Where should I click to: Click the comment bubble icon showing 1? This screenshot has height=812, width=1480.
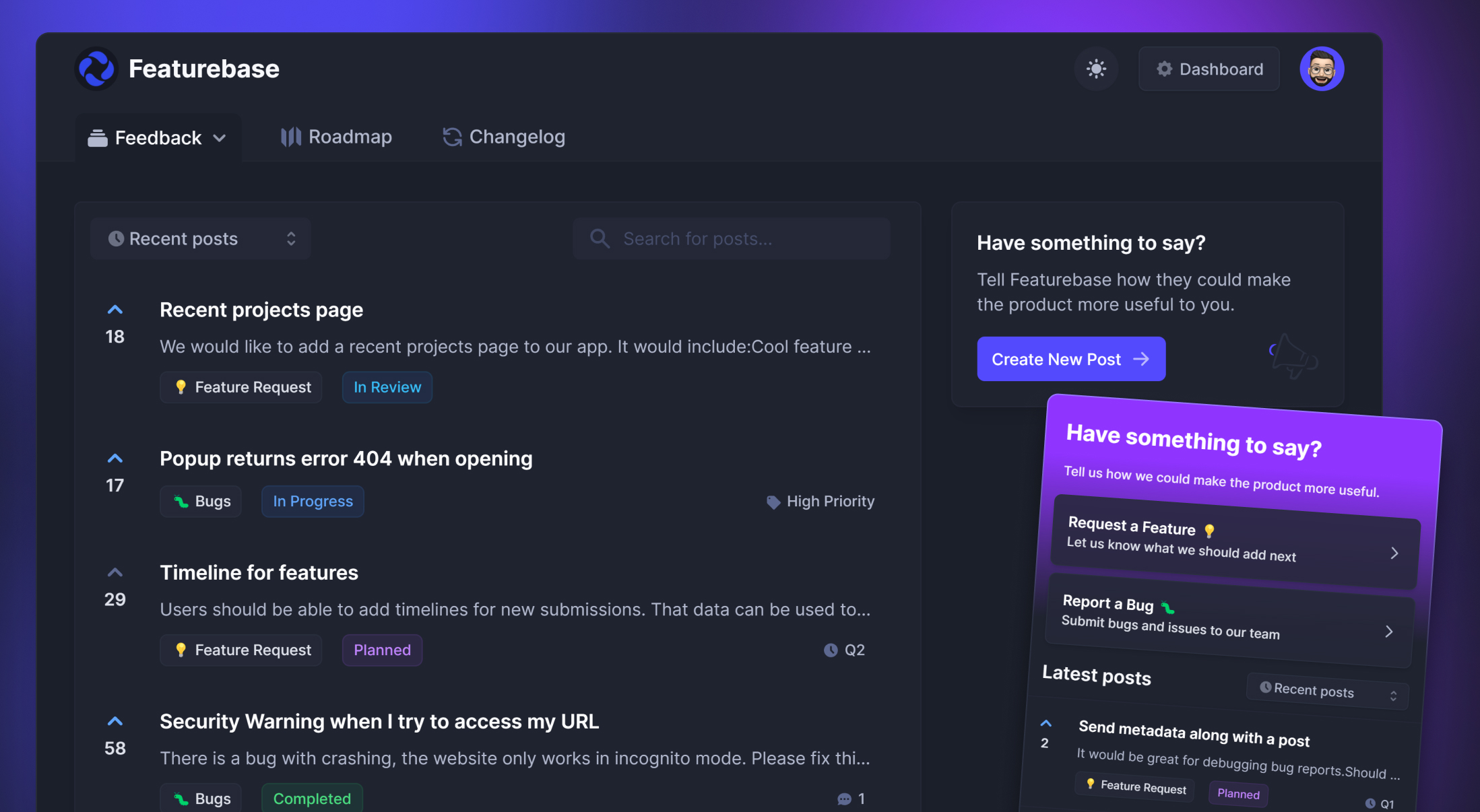pos(843,799)
